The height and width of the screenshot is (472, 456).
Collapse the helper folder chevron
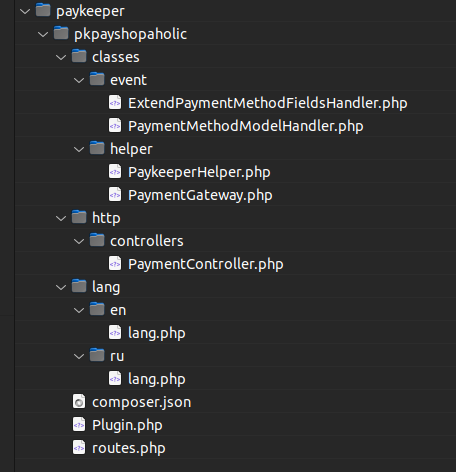(79, 149)
